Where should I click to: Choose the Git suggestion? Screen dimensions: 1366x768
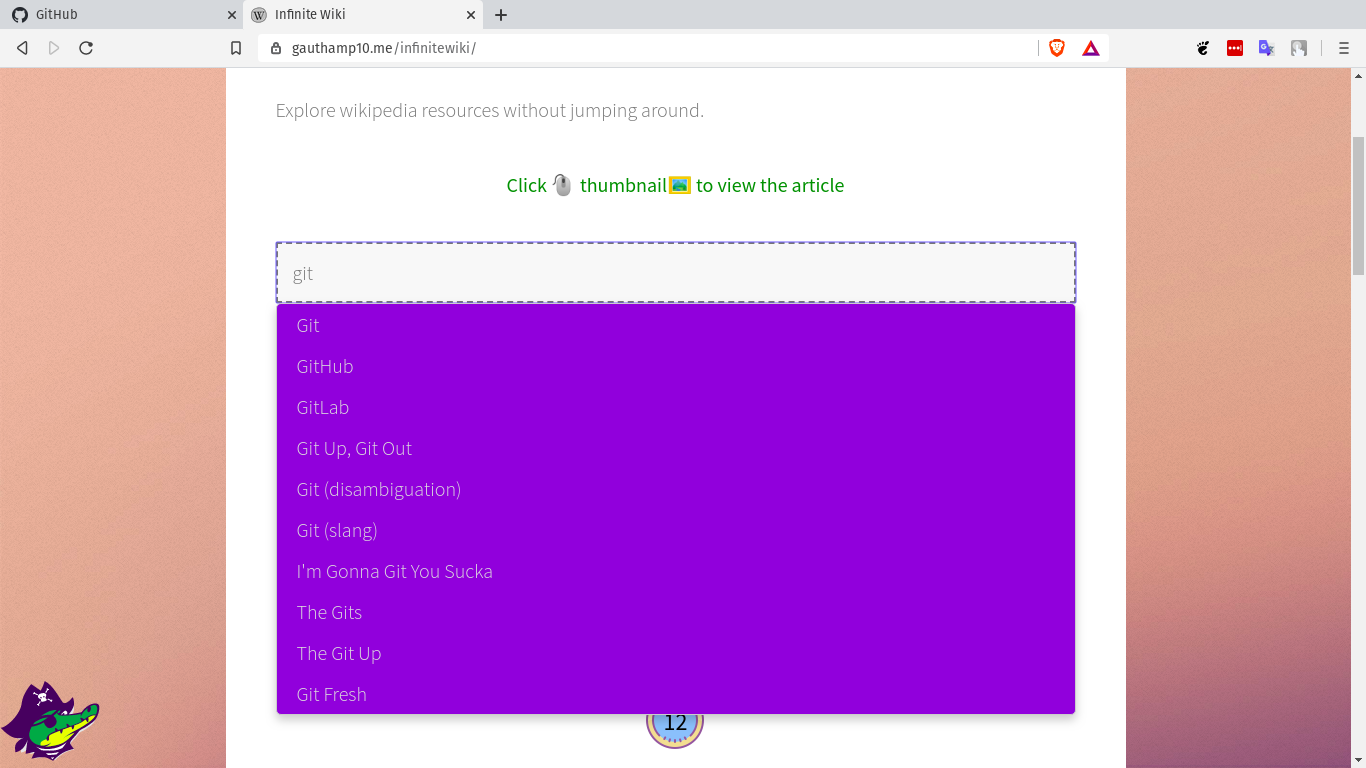click(676, 325)
